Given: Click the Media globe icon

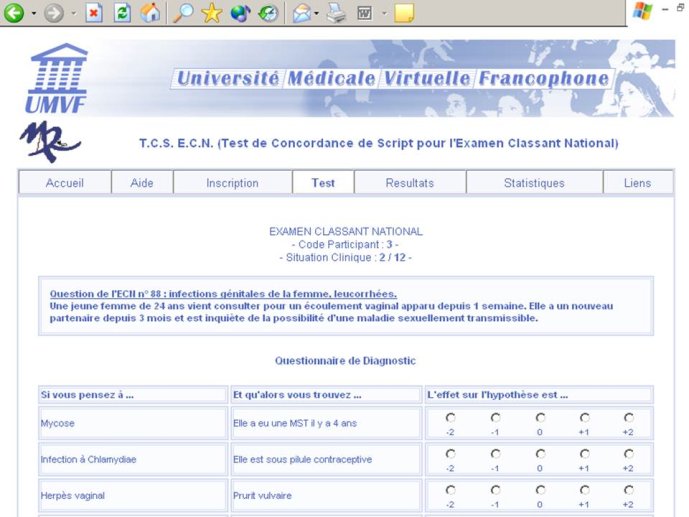Looking at the screenshot, I should [x=240, y=13].
